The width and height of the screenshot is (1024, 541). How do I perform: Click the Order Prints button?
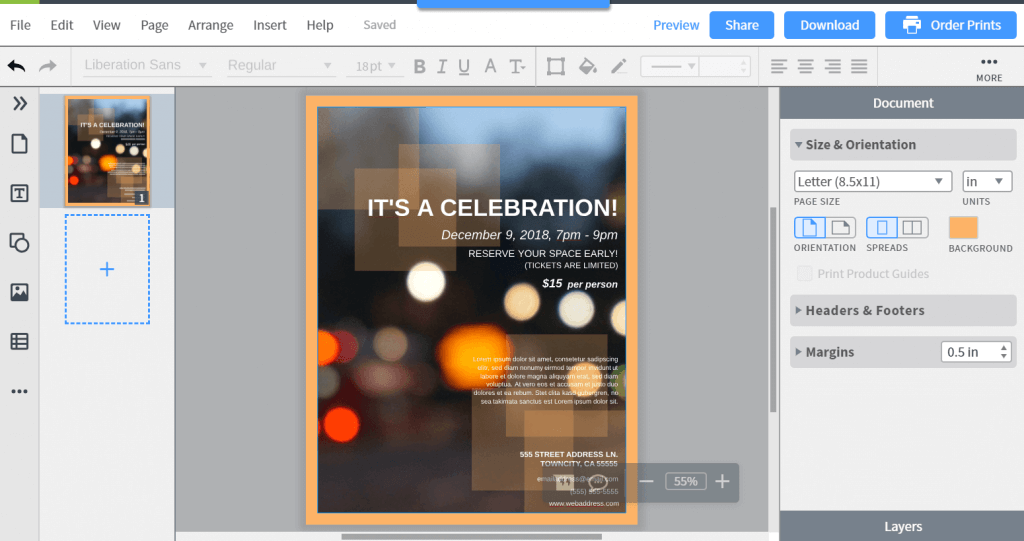(x=951, y=25)
